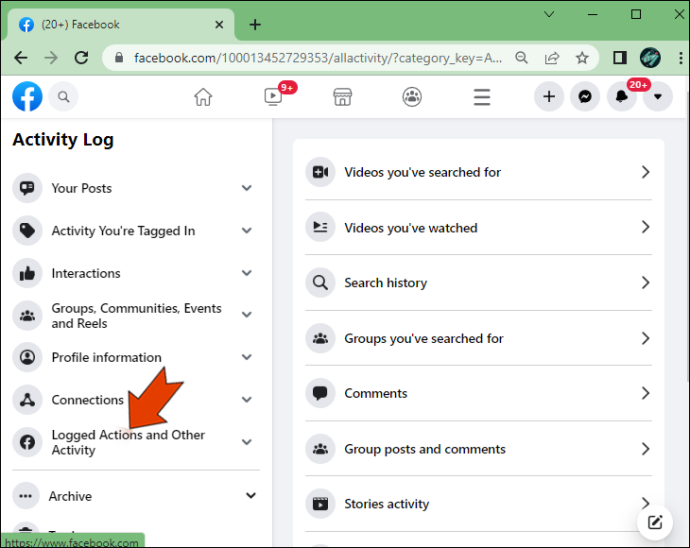
Task: Click the Facebook logo icon
Action: 27,96
